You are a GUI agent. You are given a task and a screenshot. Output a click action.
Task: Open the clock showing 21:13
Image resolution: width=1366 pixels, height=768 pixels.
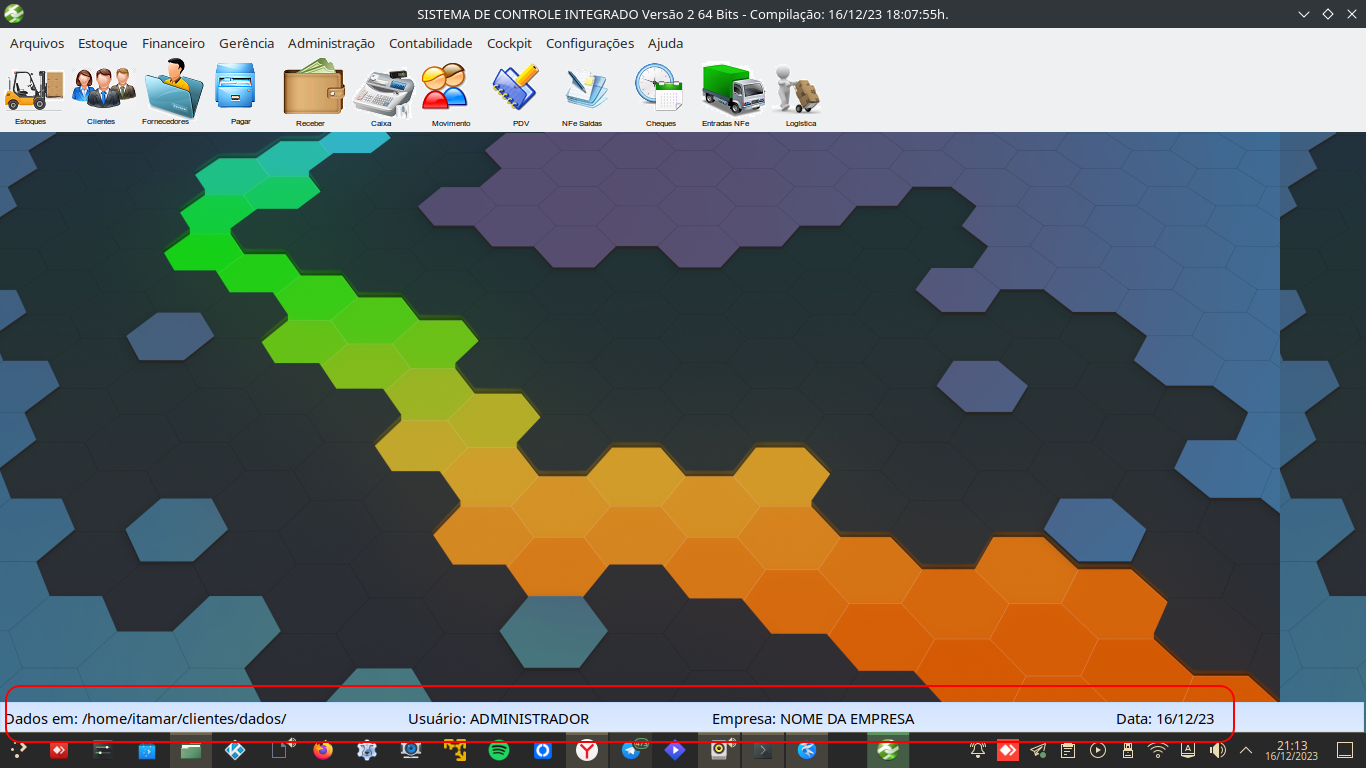point(1292,750)
